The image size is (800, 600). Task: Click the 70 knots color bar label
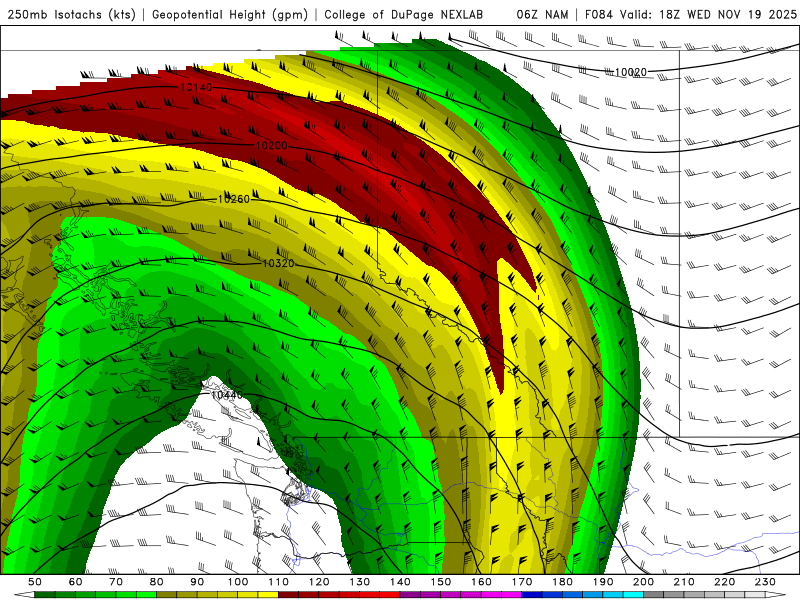click(x=116, y=582)
